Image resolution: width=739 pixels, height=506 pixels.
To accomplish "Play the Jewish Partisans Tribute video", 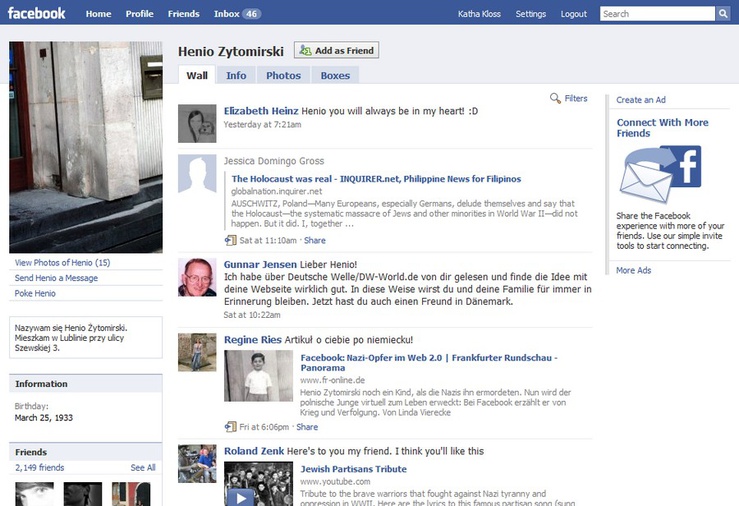I will pos(241,498).
